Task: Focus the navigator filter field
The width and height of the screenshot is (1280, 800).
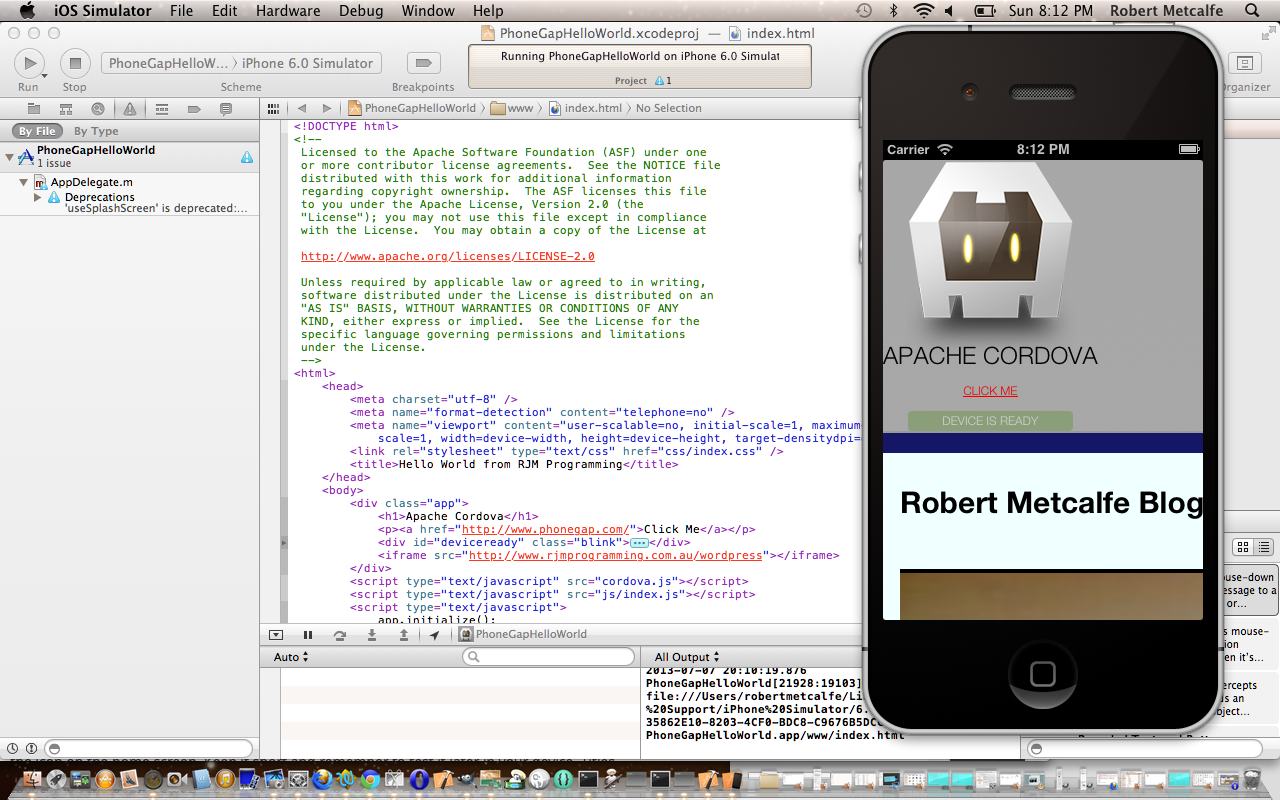Action: pyautogui.click(x=149, y=748)
